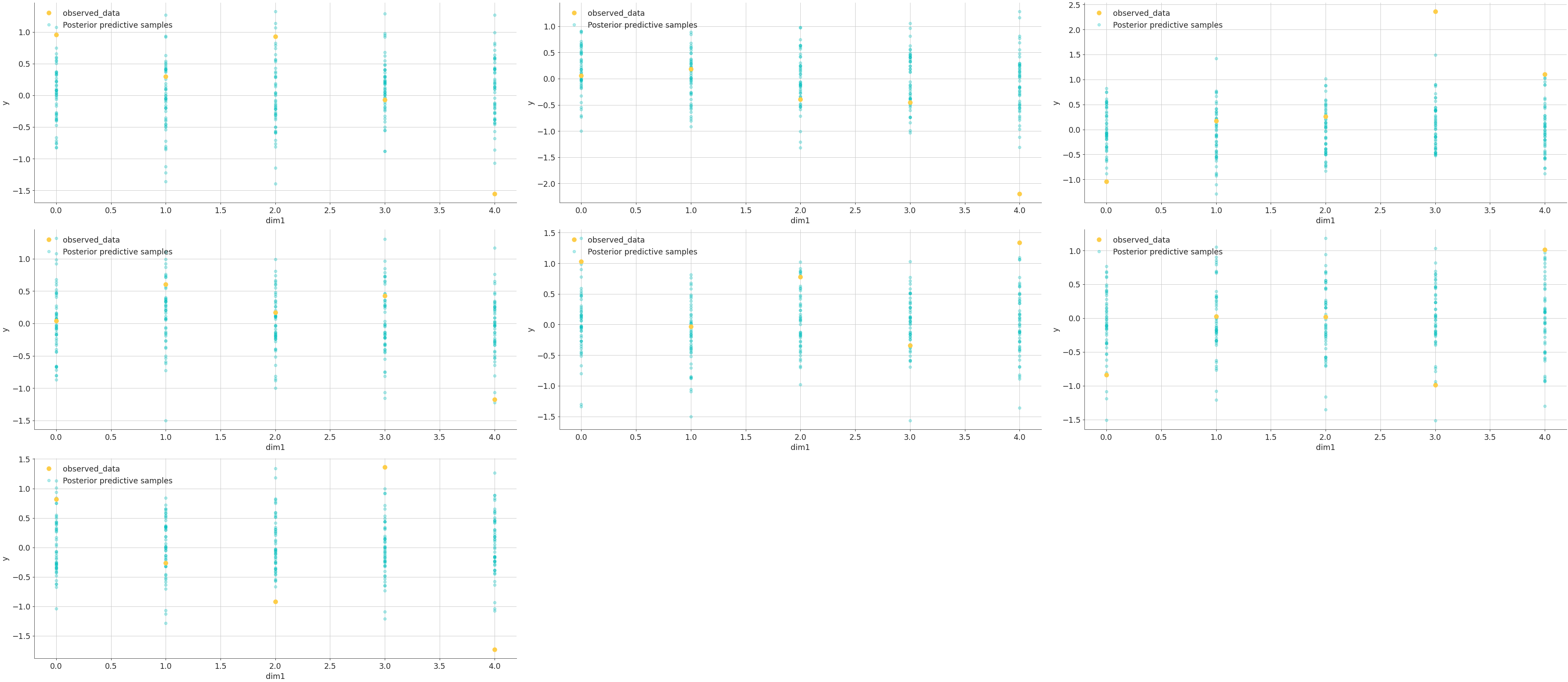The image size is (1568, 682).
Task: Click highest yellow observed point in top-right plot
Action: pos(1435,11)
